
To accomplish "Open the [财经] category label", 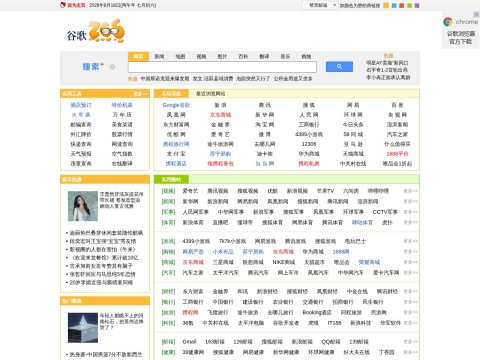I will 168,291.
